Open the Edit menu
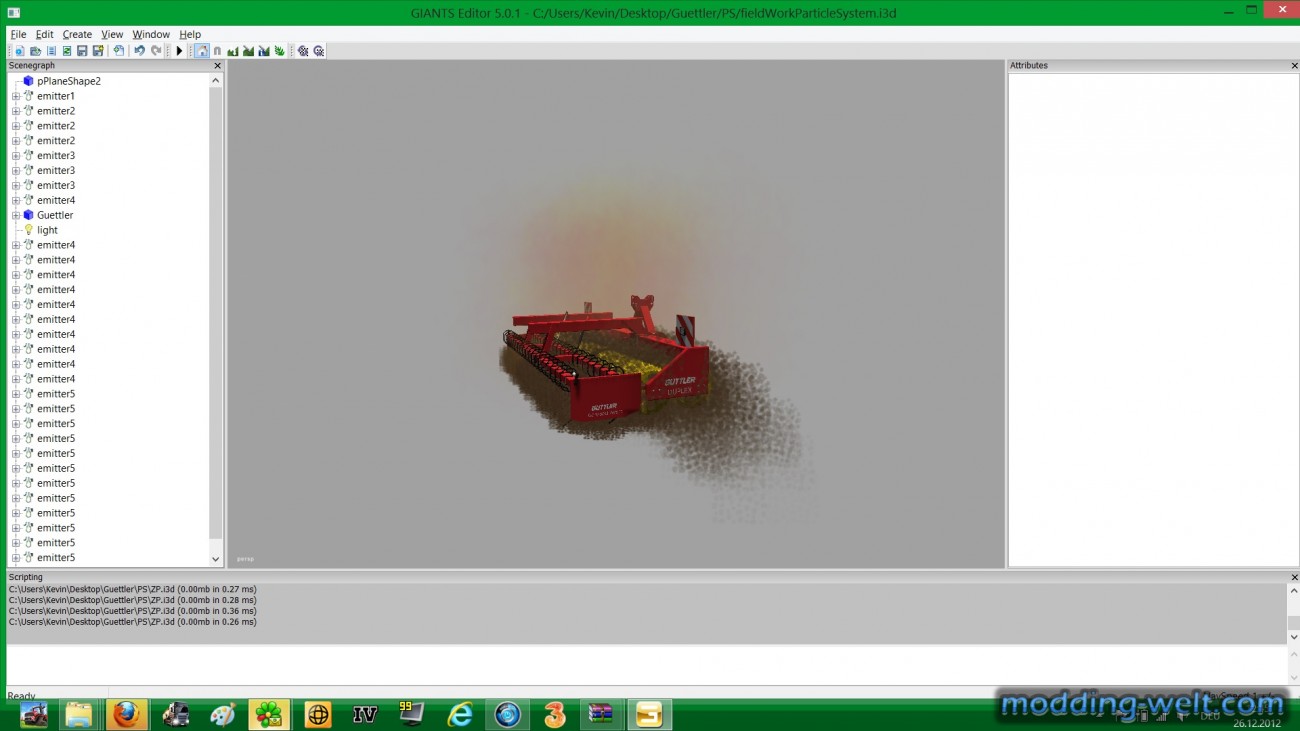The image size is (1300, 731). click(x=44, y=34)
